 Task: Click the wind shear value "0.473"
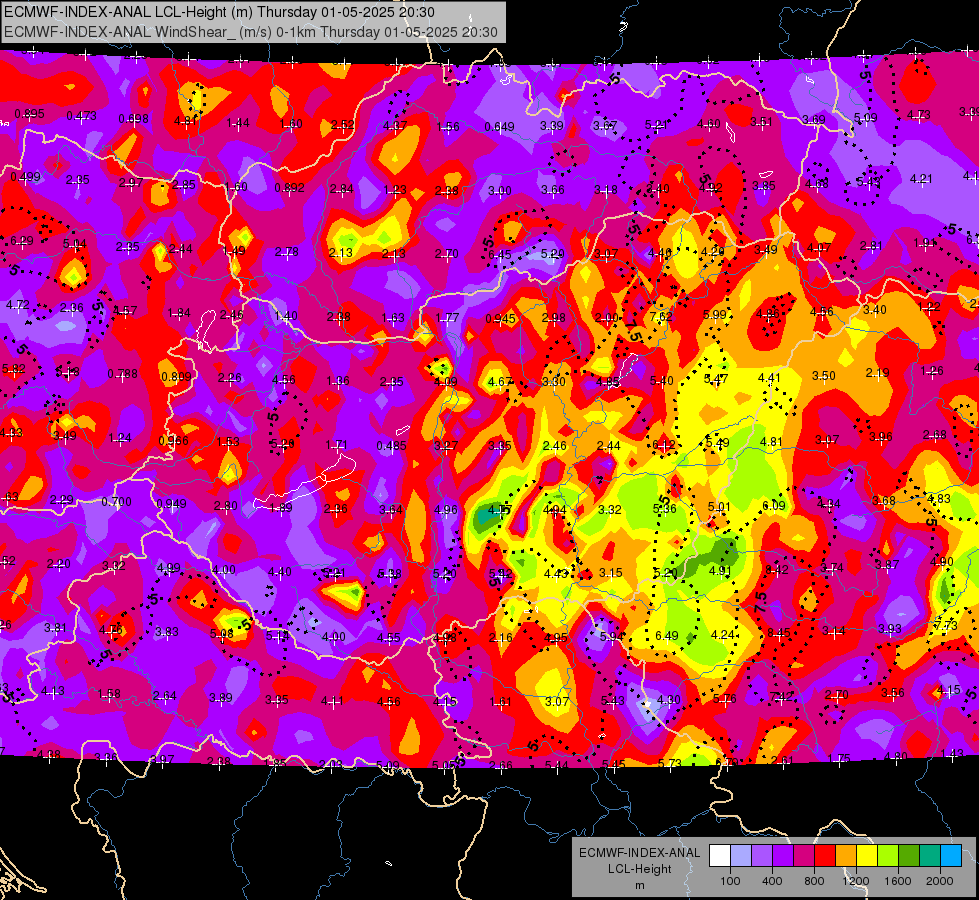click(x=81, y=116)
